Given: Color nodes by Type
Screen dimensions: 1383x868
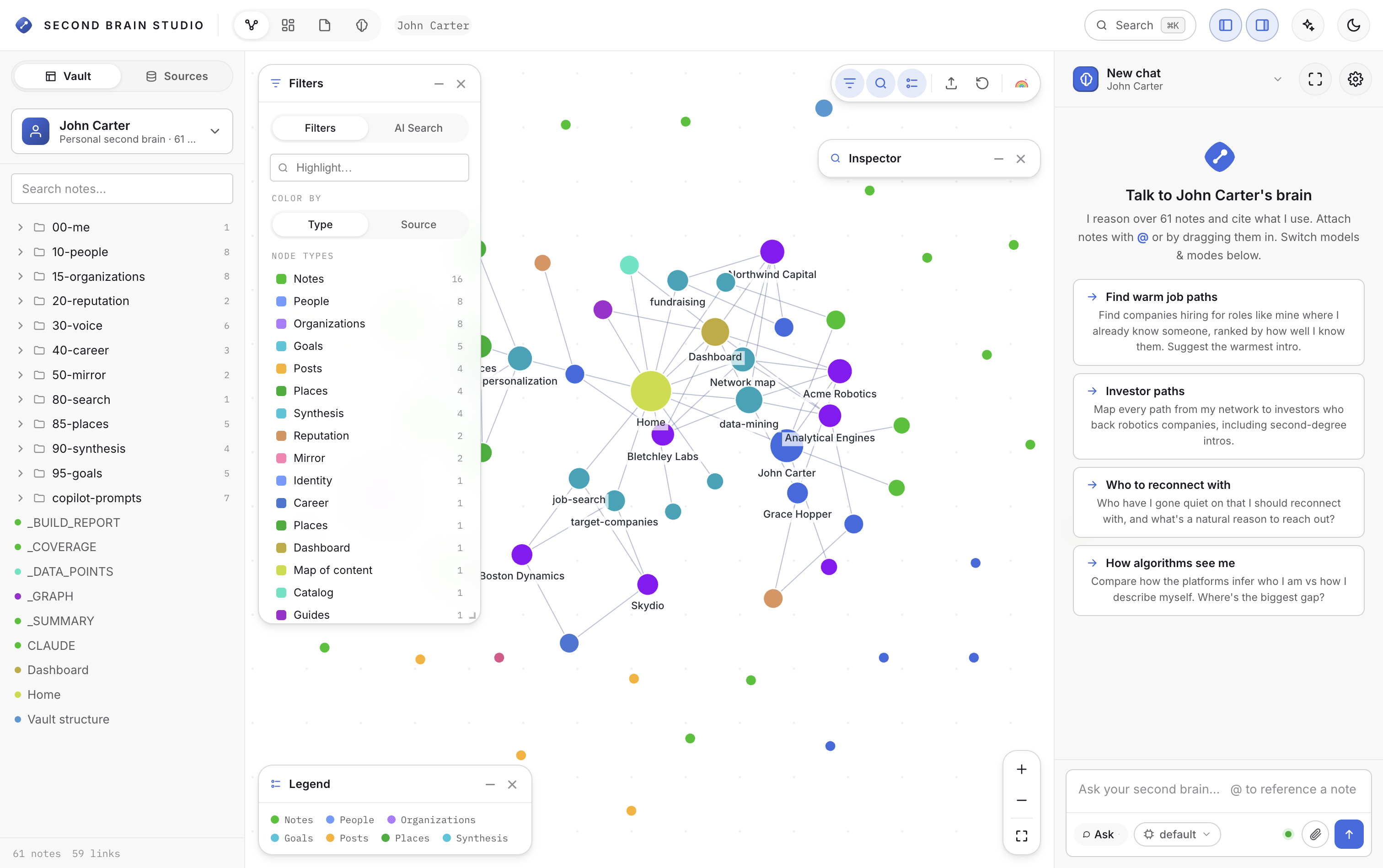Looking at the screenshot, I should 320,225.
